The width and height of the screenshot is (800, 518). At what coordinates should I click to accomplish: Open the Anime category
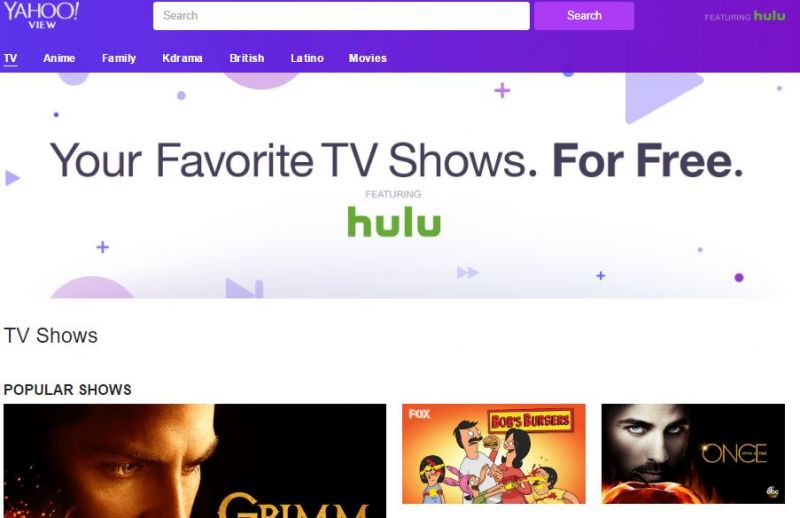(59, 58)
